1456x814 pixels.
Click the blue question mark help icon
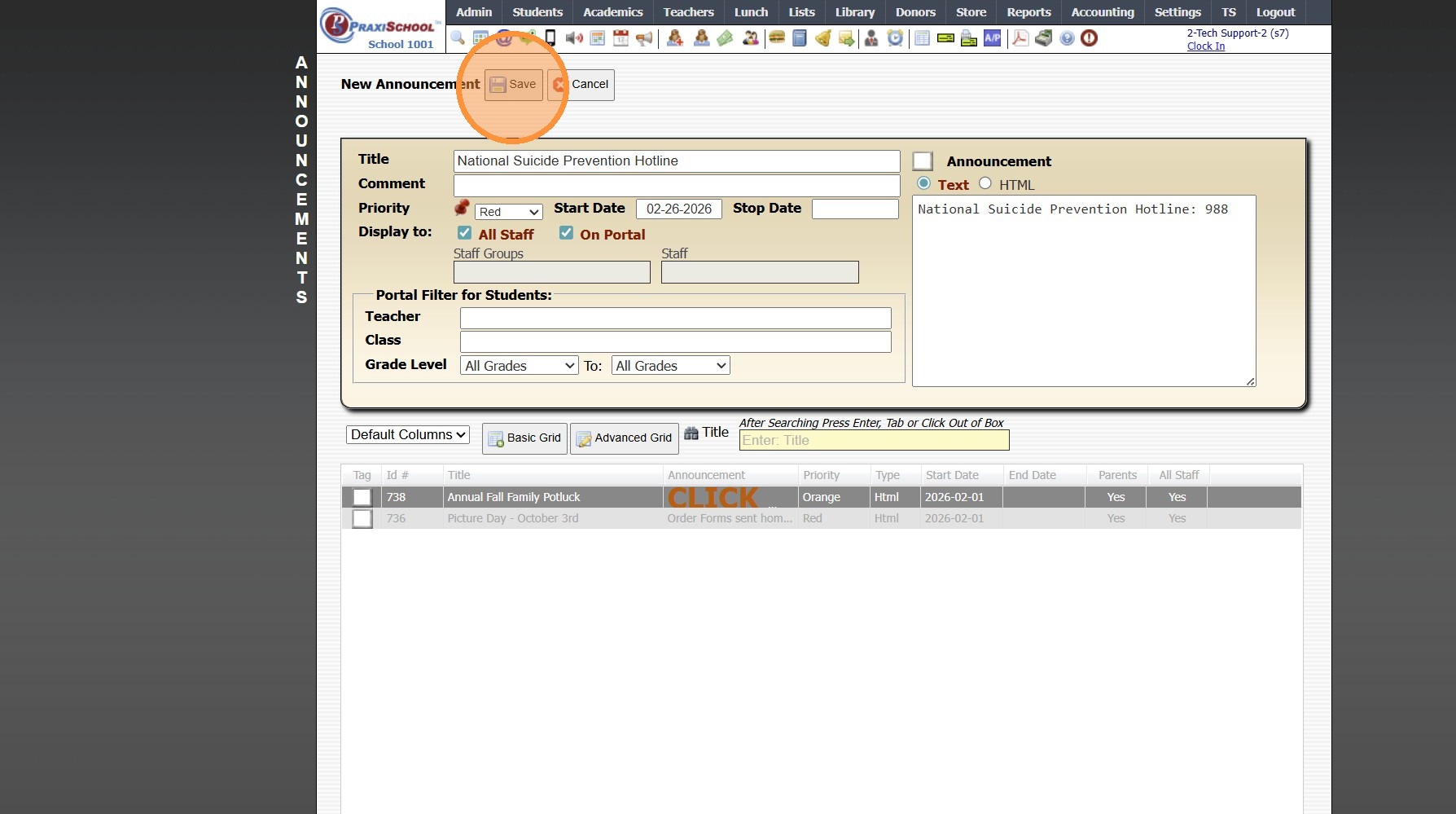tap(1067, 37)
